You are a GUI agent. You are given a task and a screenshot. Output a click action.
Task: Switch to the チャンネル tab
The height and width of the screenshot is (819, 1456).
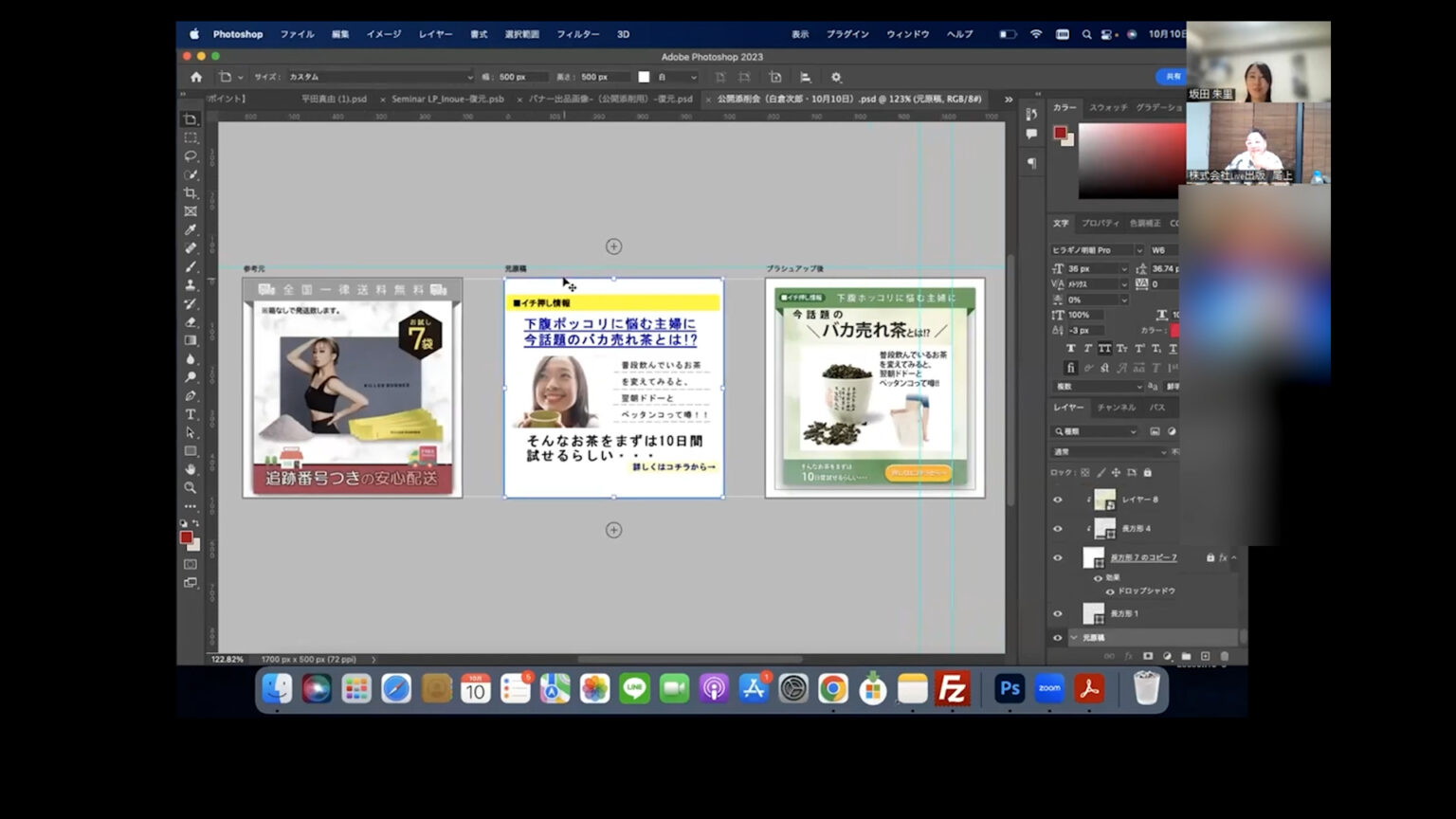tap(1116, 408)
